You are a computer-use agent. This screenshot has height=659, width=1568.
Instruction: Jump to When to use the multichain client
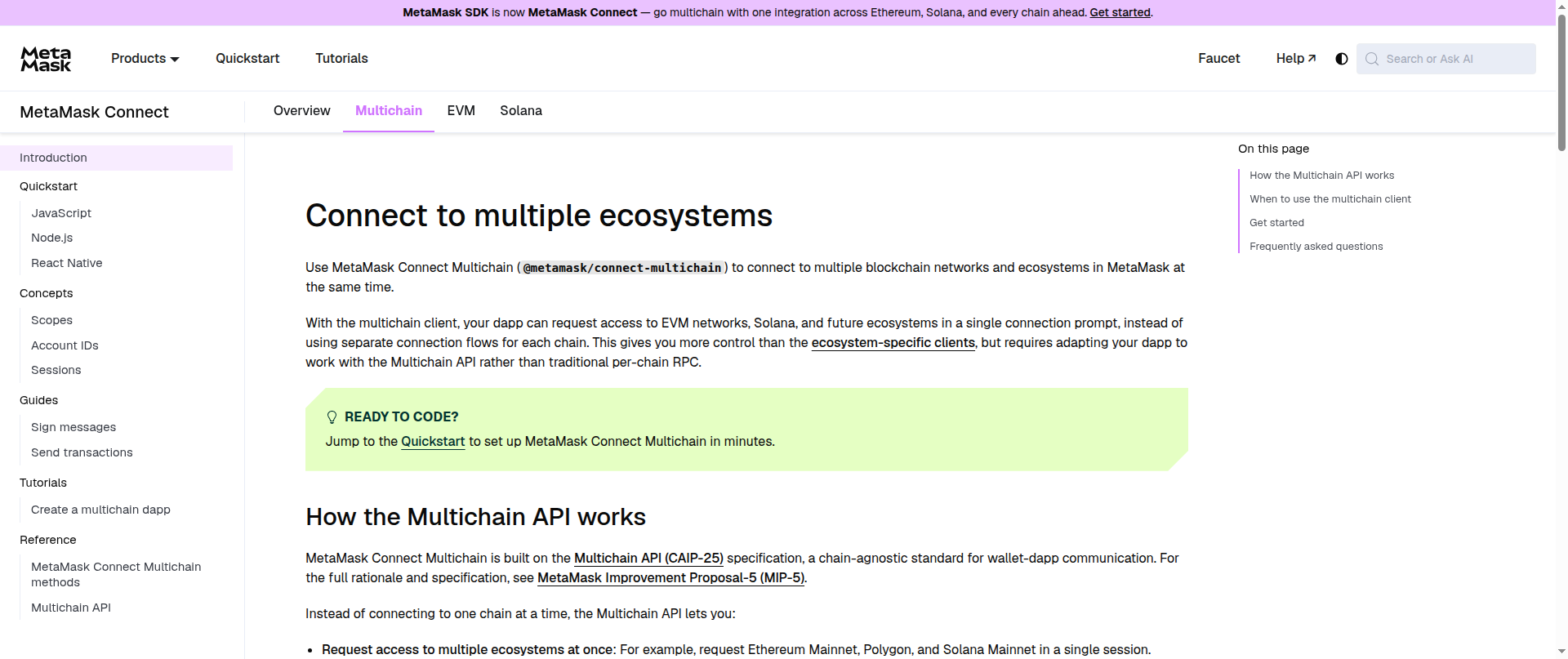click(x=1330, y=199)
